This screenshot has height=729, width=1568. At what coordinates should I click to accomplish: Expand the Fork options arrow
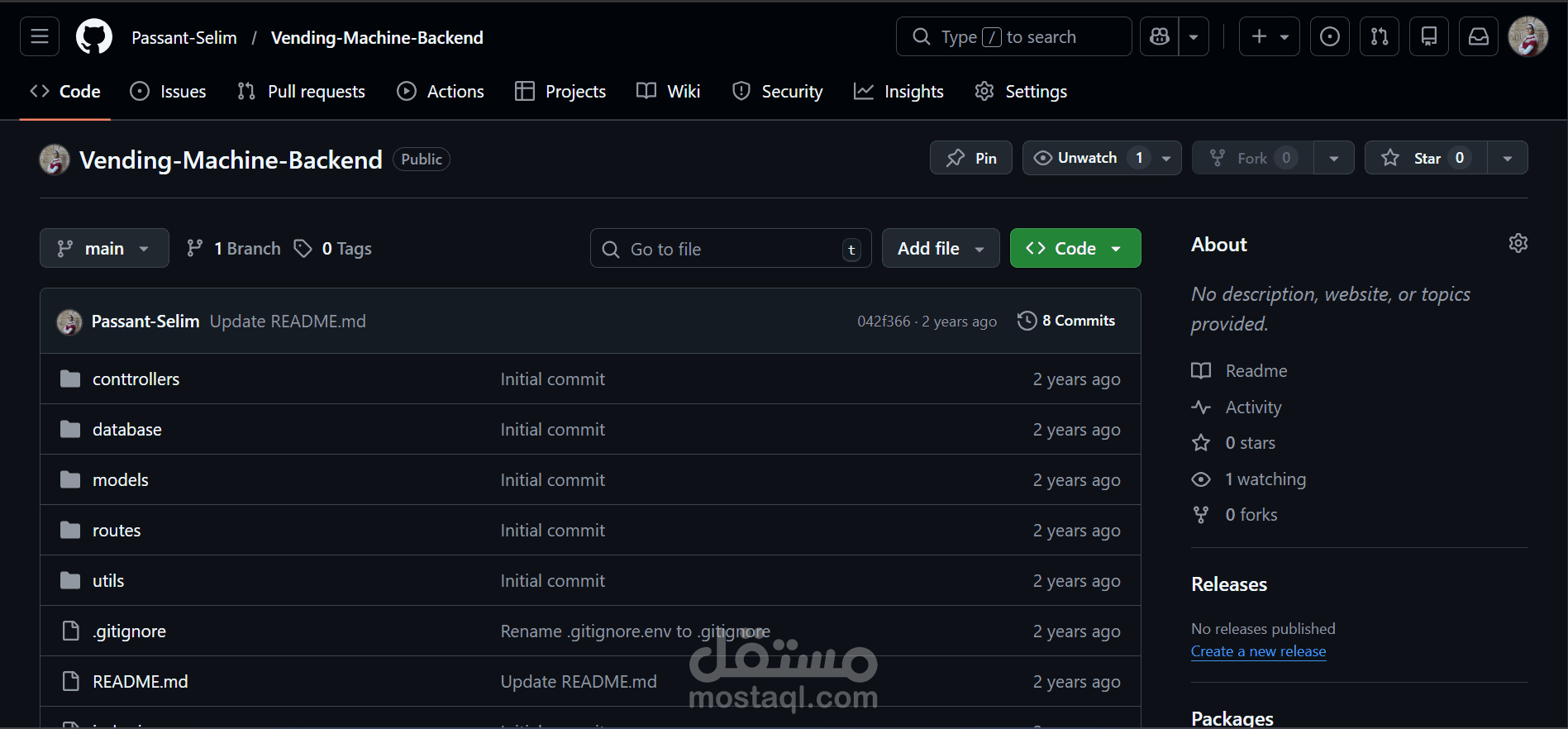[1334, 158]
